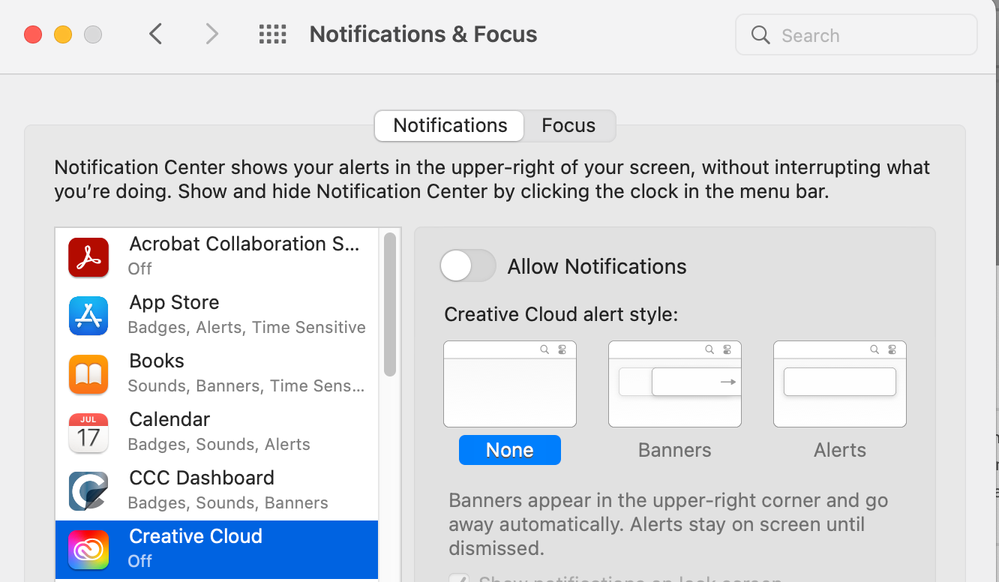Screen dimensions: 999x582
Task: Select the Books app icon
Action: point(89,374)
